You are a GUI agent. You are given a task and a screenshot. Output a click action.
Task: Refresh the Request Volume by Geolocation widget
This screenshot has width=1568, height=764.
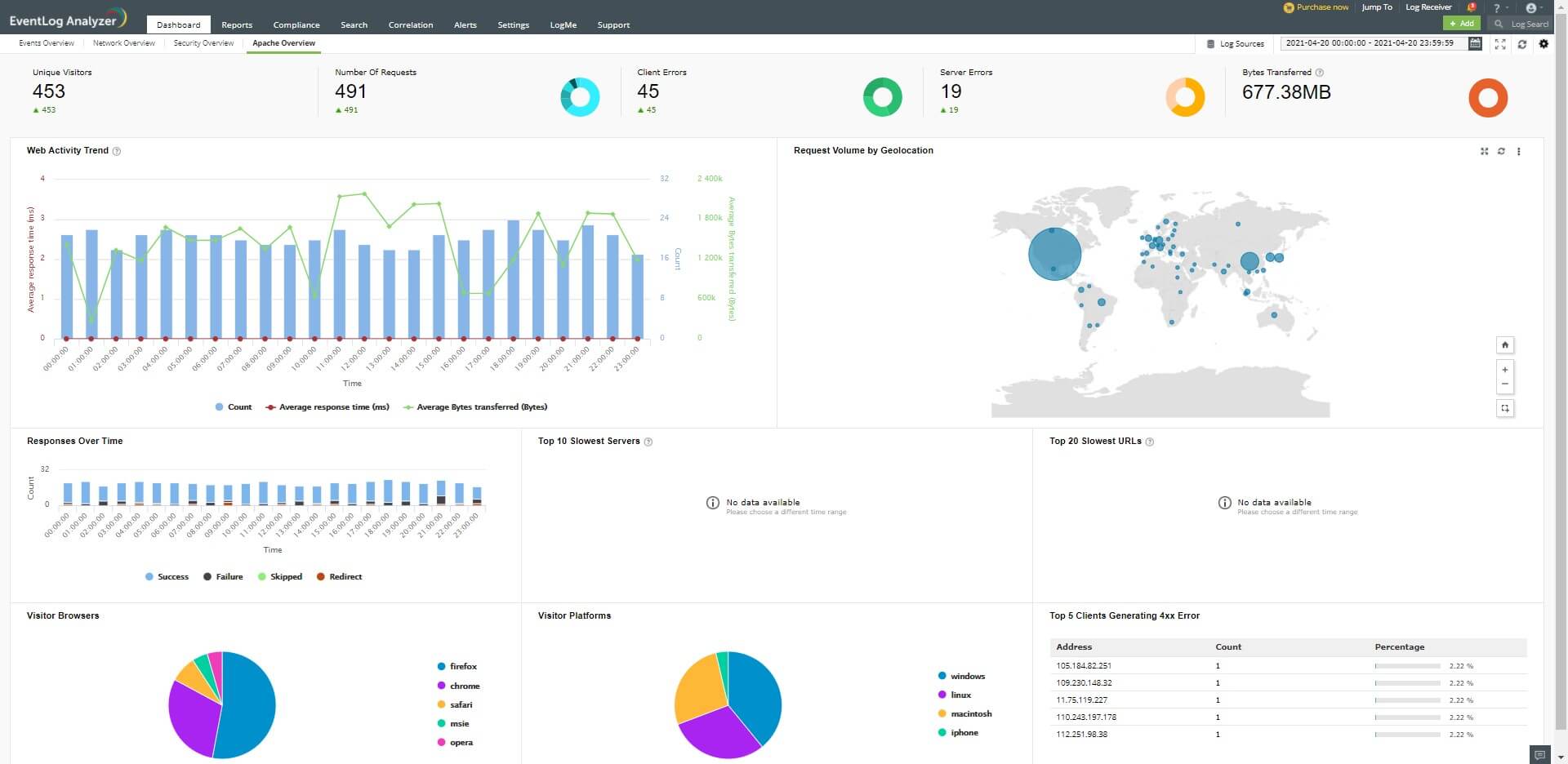[1501, 151]
